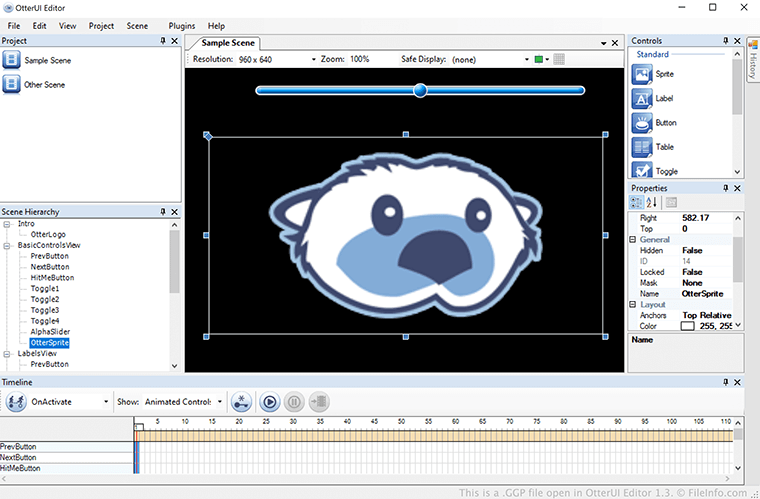Click the add keyframe icon in Timeline

coord(240,402)
